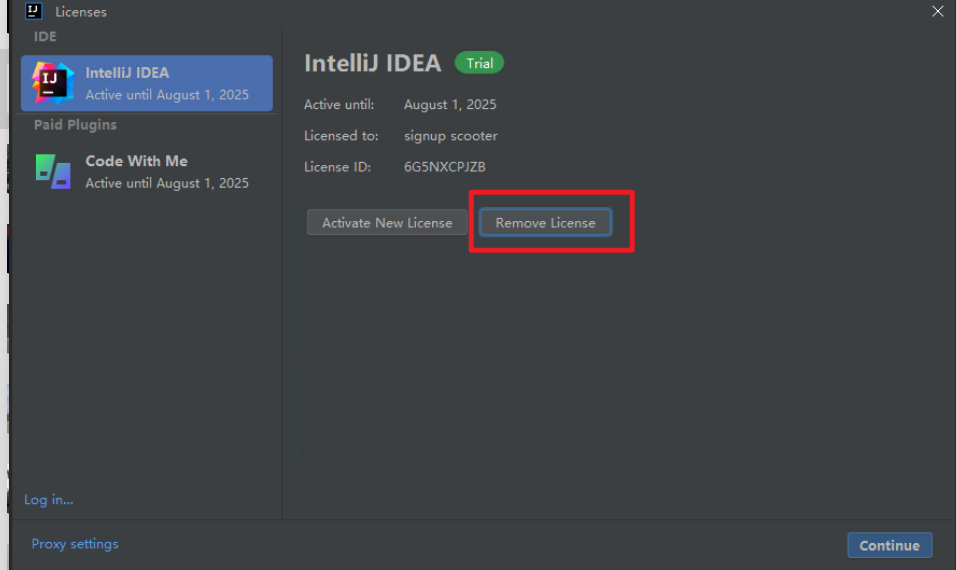
Task: Click the green Trial badge
Action: 480,63
